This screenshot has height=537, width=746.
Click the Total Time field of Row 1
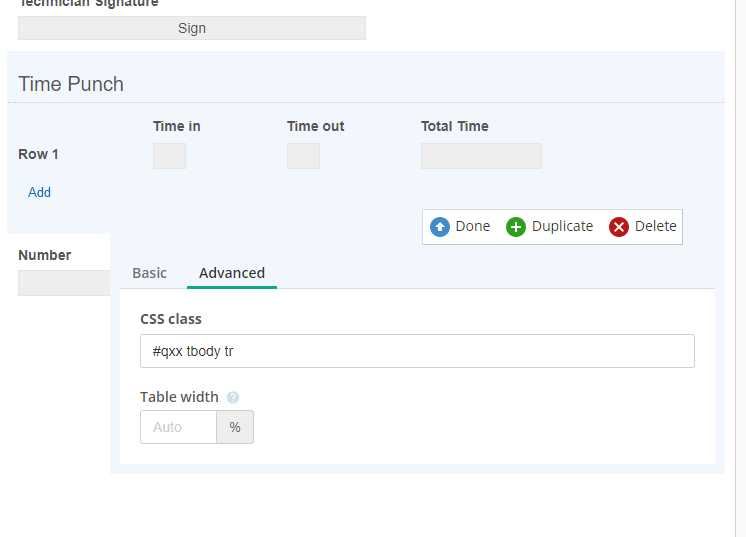(481, 156)
